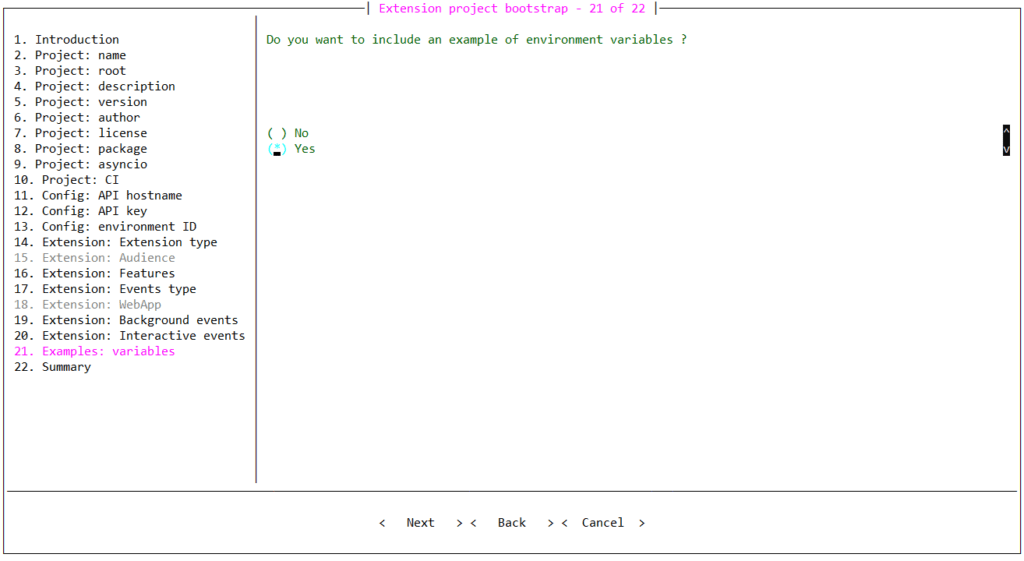Select step 12. Config: API key

click(x=80, y=211)
